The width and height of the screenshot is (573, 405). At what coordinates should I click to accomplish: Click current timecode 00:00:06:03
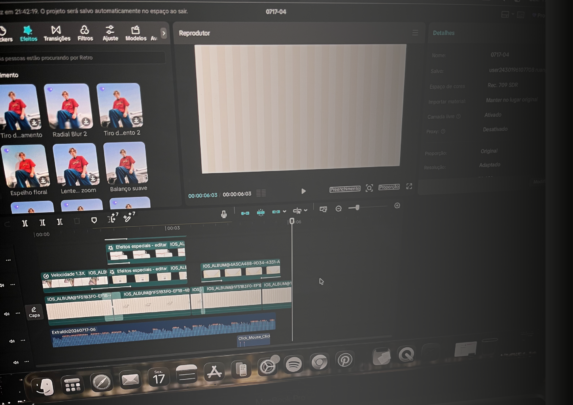point(202,196)
